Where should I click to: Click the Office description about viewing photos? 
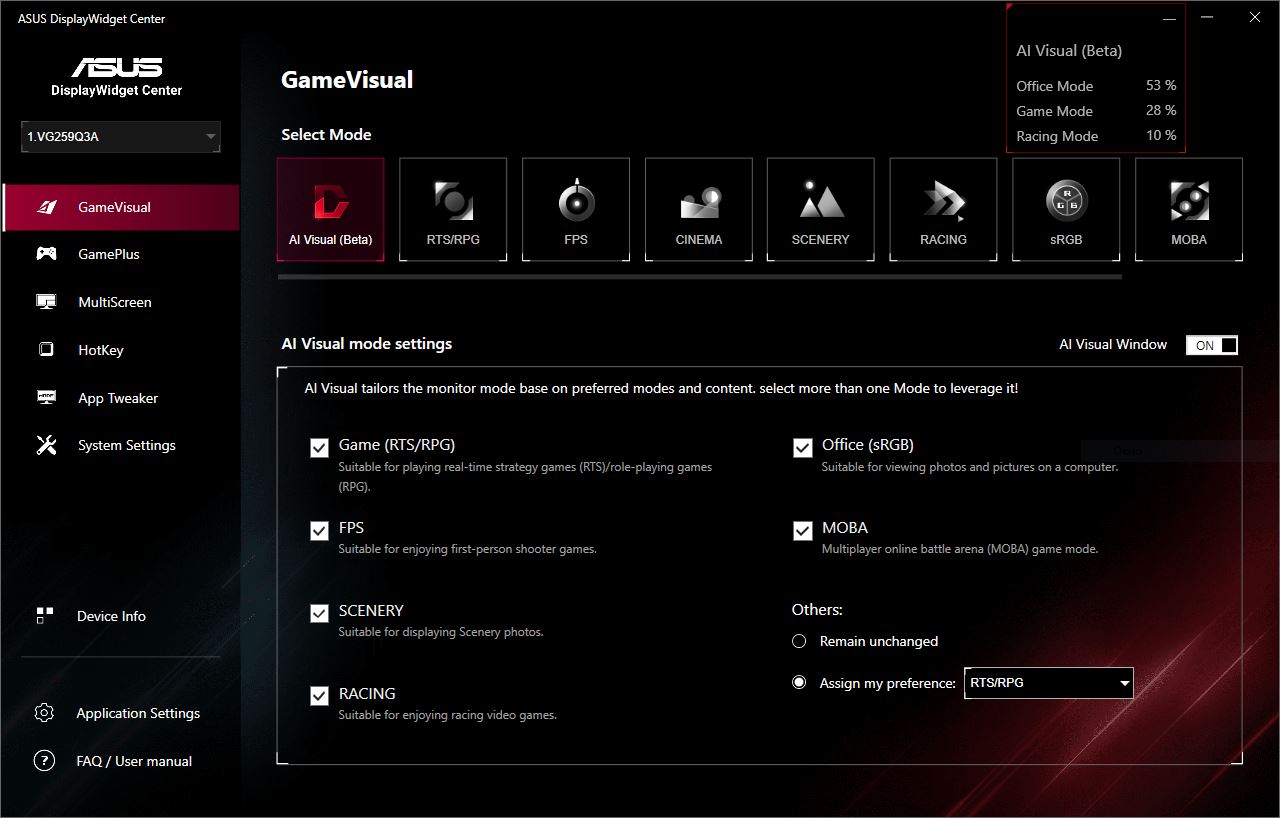coord(970,467)
